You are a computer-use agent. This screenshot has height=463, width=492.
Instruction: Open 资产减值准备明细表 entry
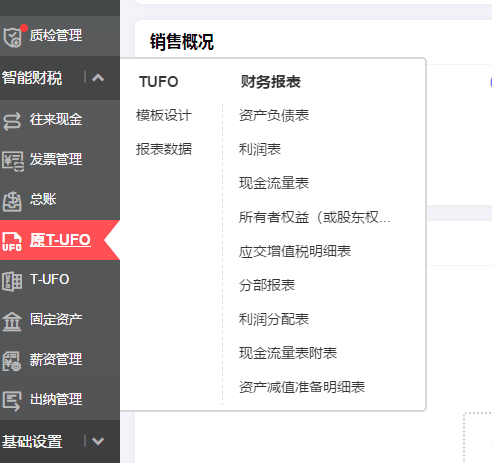coord(302,387)
